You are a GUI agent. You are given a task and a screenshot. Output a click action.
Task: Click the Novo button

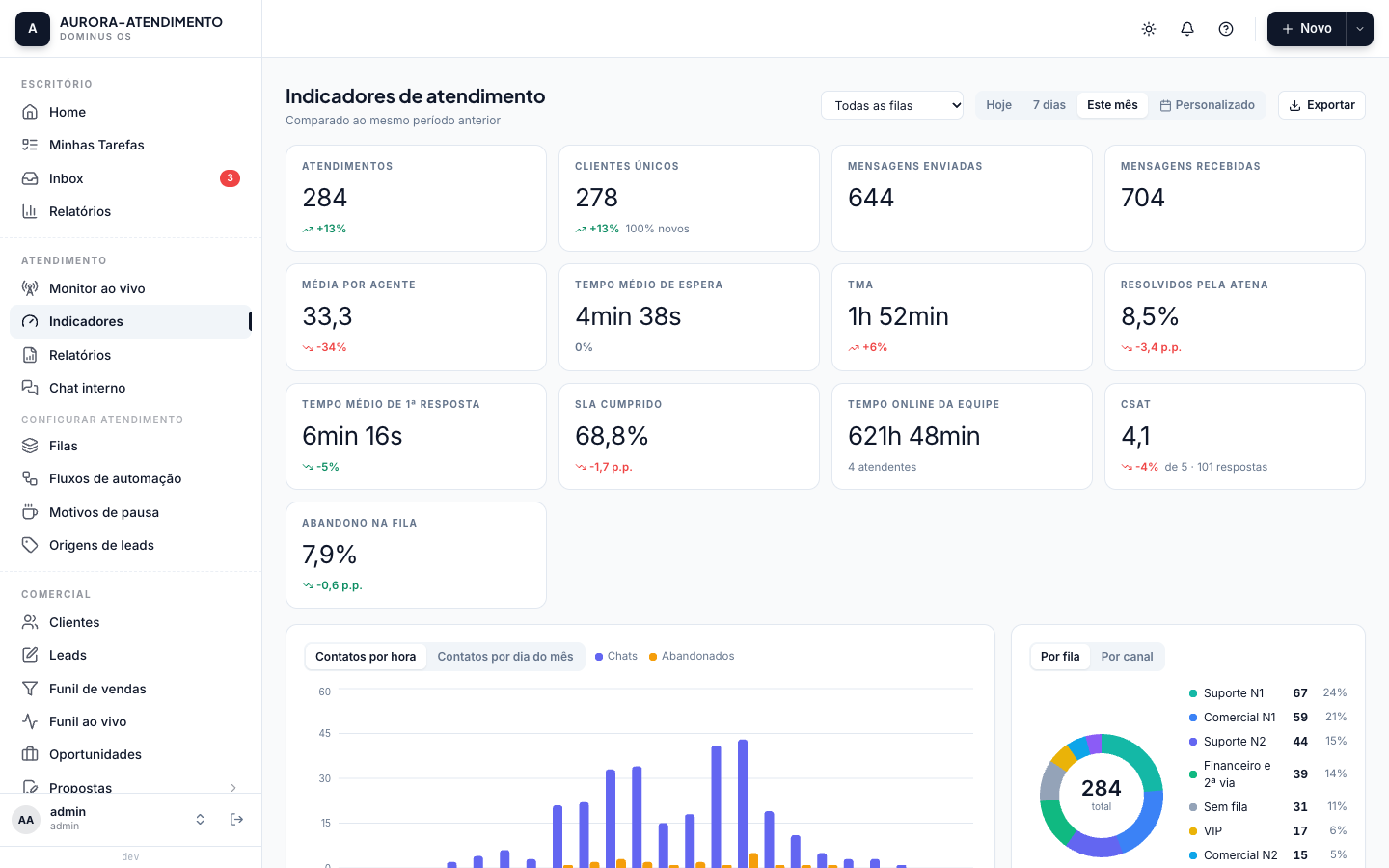pyautogui.click(x=1306, y=29)
